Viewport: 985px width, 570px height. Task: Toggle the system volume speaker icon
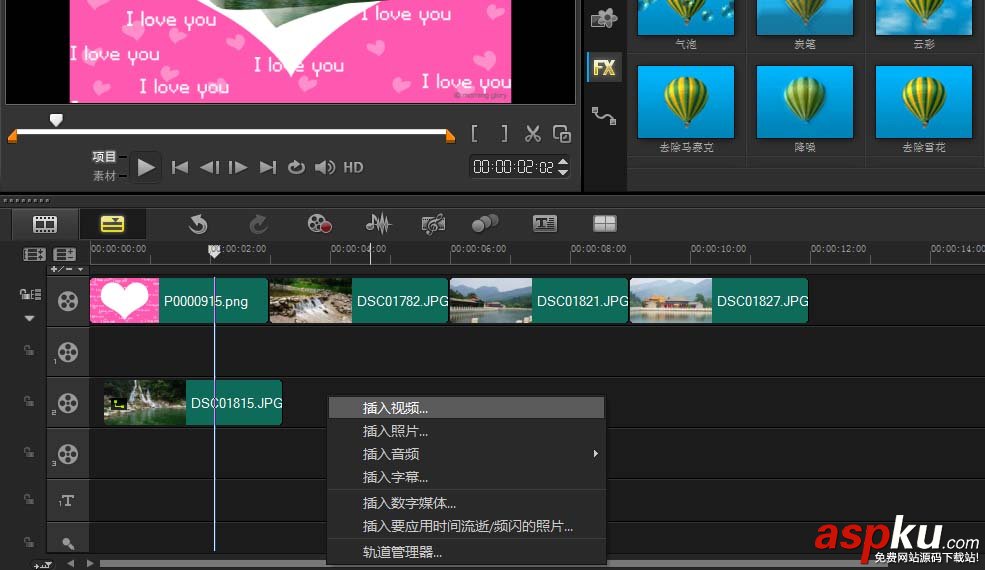[x=324, y=168]
